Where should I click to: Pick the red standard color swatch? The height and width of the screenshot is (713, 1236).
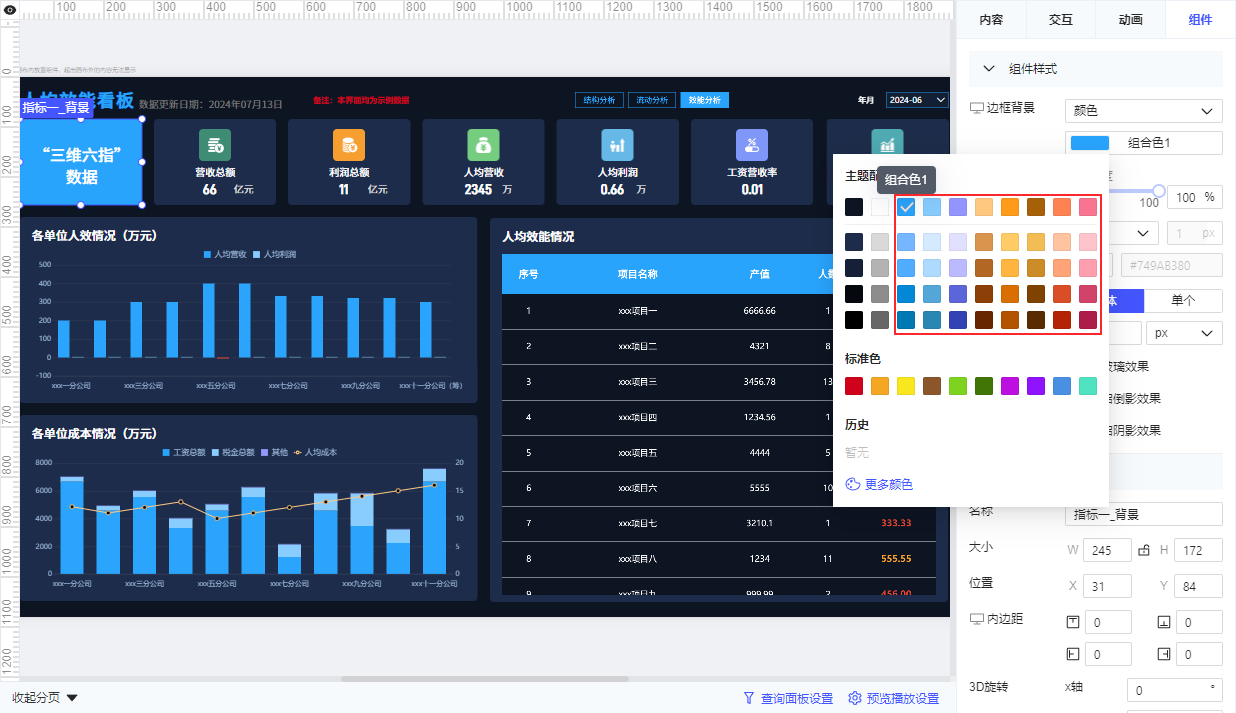coord(854,386)
